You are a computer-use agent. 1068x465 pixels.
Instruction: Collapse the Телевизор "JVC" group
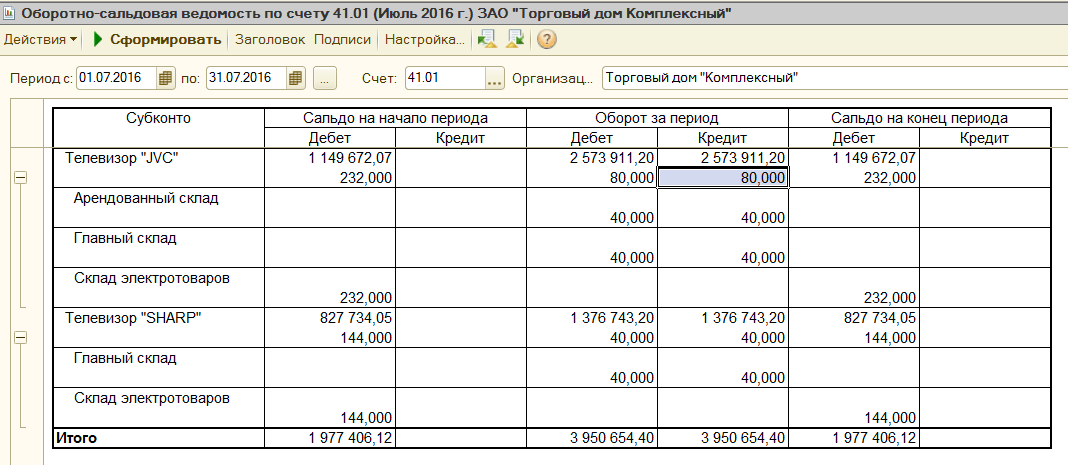click(x=20, y=177)
